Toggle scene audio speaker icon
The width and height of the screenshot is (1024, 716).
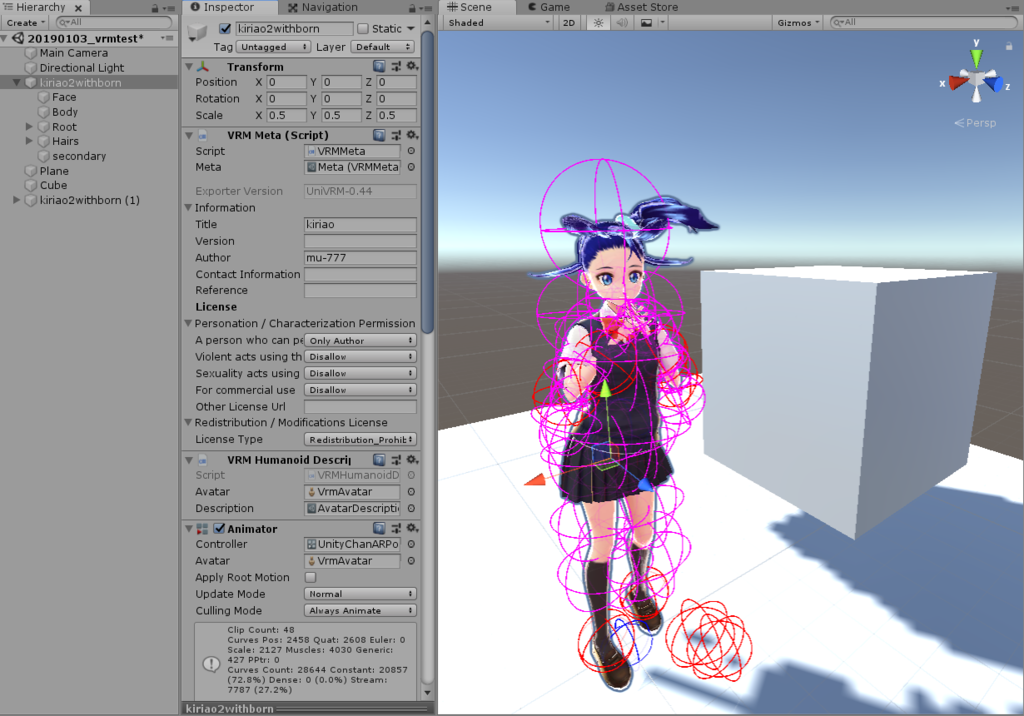[622, 22]
